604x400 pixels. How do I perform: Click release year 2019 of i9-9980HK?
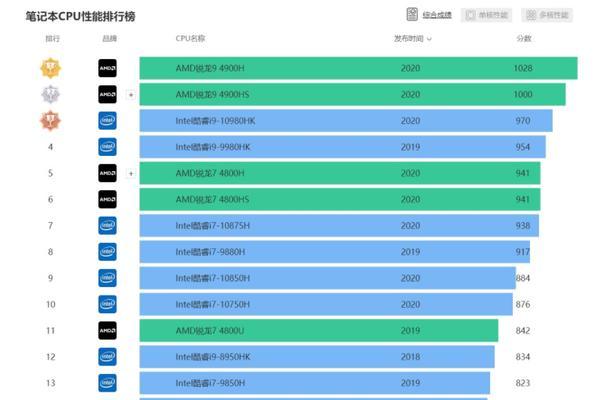[410, 147]
